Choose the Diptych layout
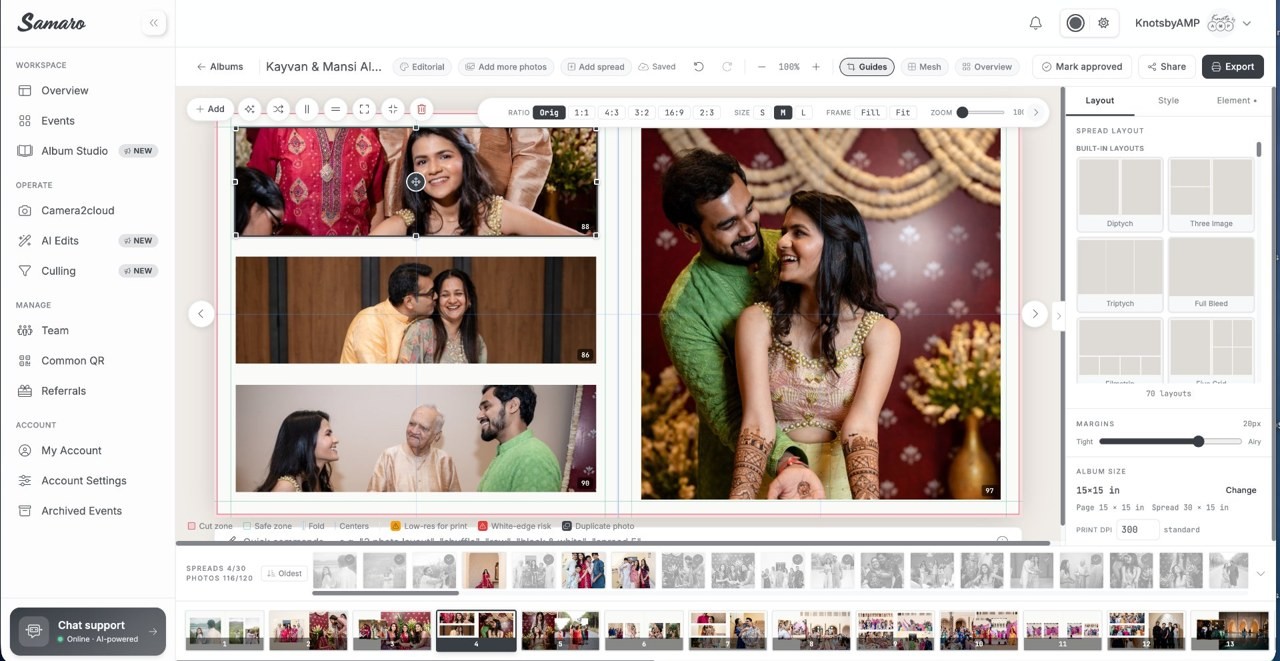Screen dimensions: 1280x661 click(x=1120, y=195)
